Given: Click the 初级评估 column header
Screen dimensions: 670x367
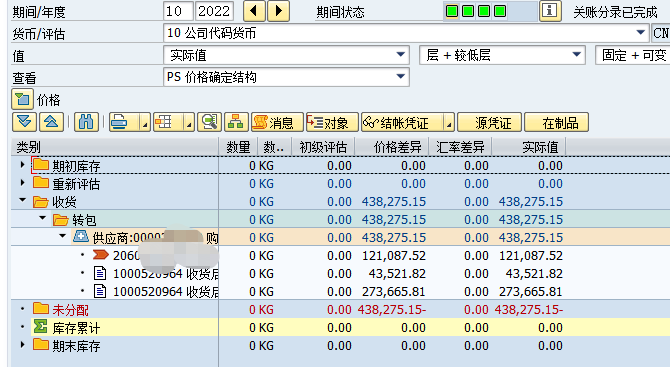Looking at the screenshot, I should pos(323,147).
